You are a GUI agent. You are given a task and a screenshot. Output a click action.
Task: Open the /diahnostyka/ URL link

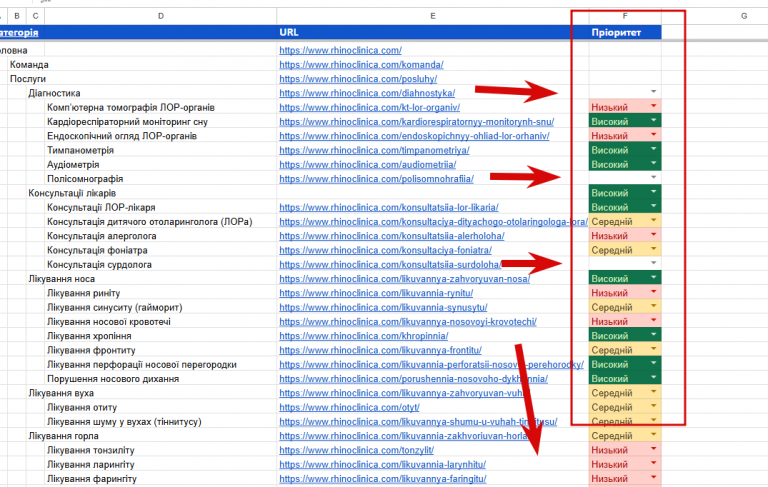click(367, 93)
